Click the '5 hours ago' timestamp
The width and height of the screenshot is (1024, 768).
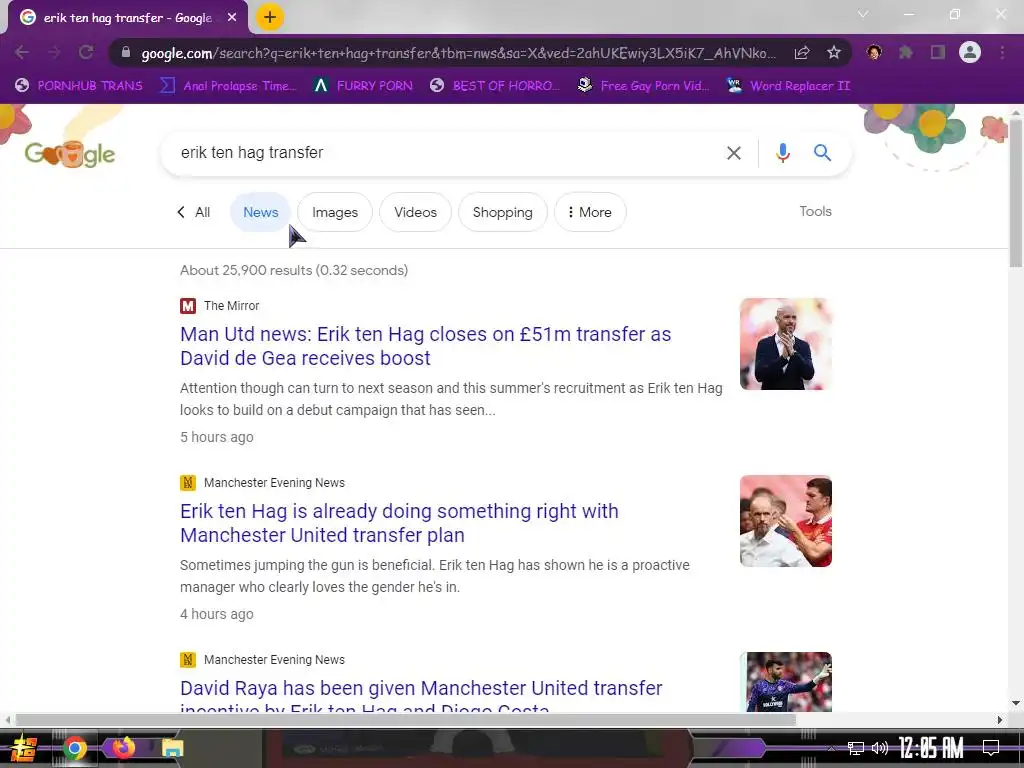(x=217, y=438)
